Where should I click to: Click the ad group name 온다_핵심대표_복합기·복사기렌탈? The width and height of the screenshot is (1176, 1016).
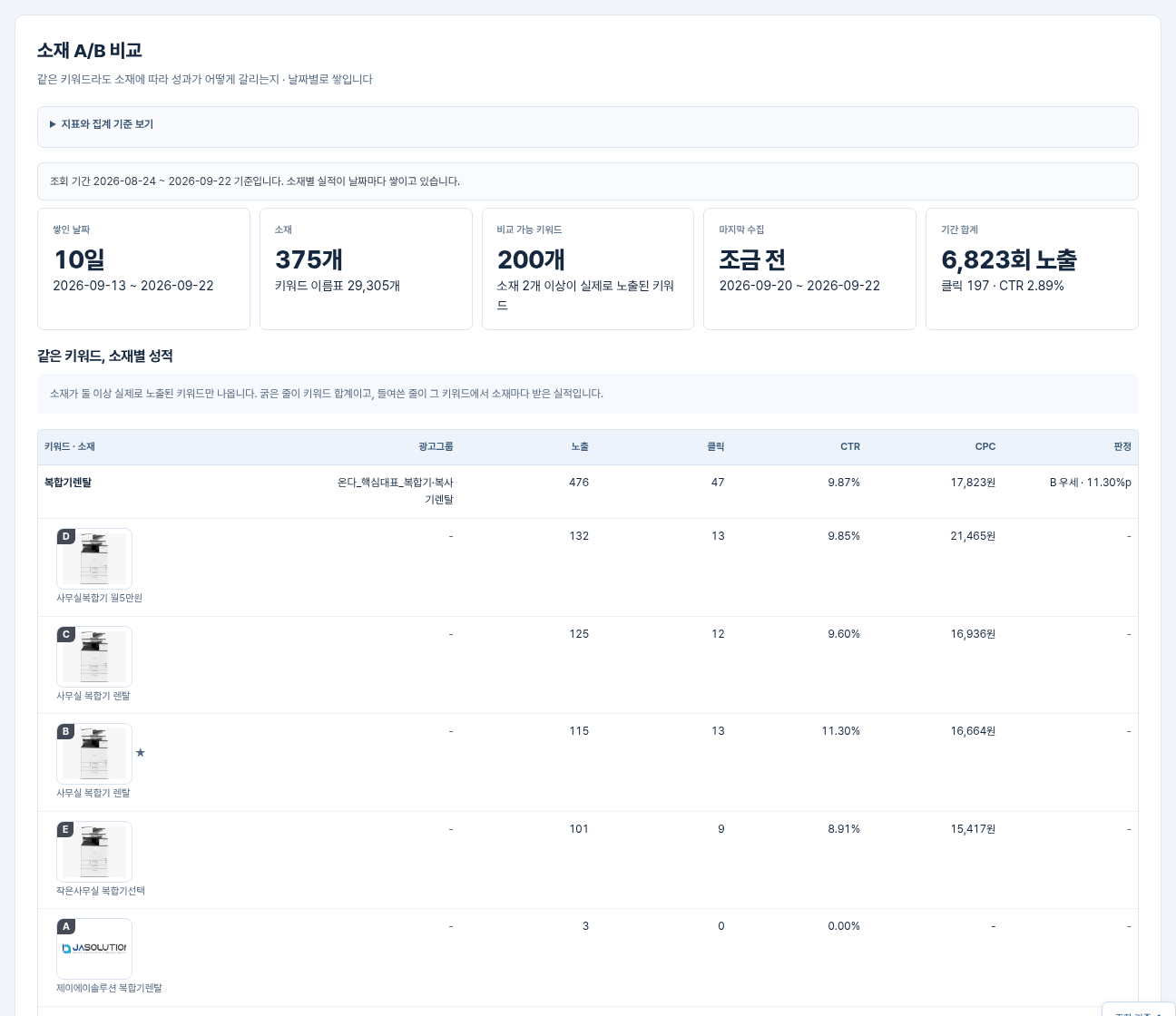(x=396, y=491)
